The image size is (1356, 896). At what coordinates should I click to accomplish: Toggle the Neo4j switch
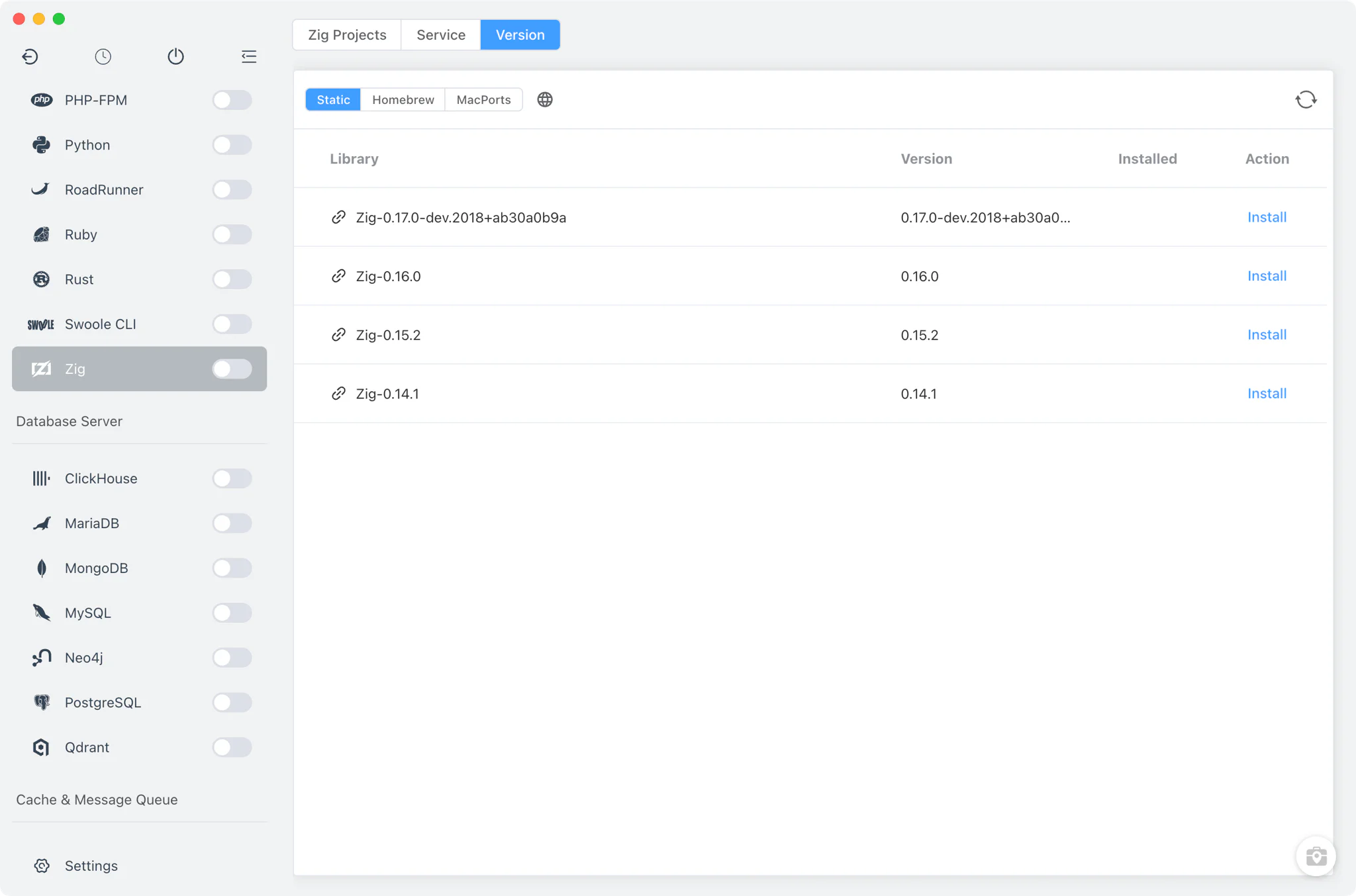point(232,658)
